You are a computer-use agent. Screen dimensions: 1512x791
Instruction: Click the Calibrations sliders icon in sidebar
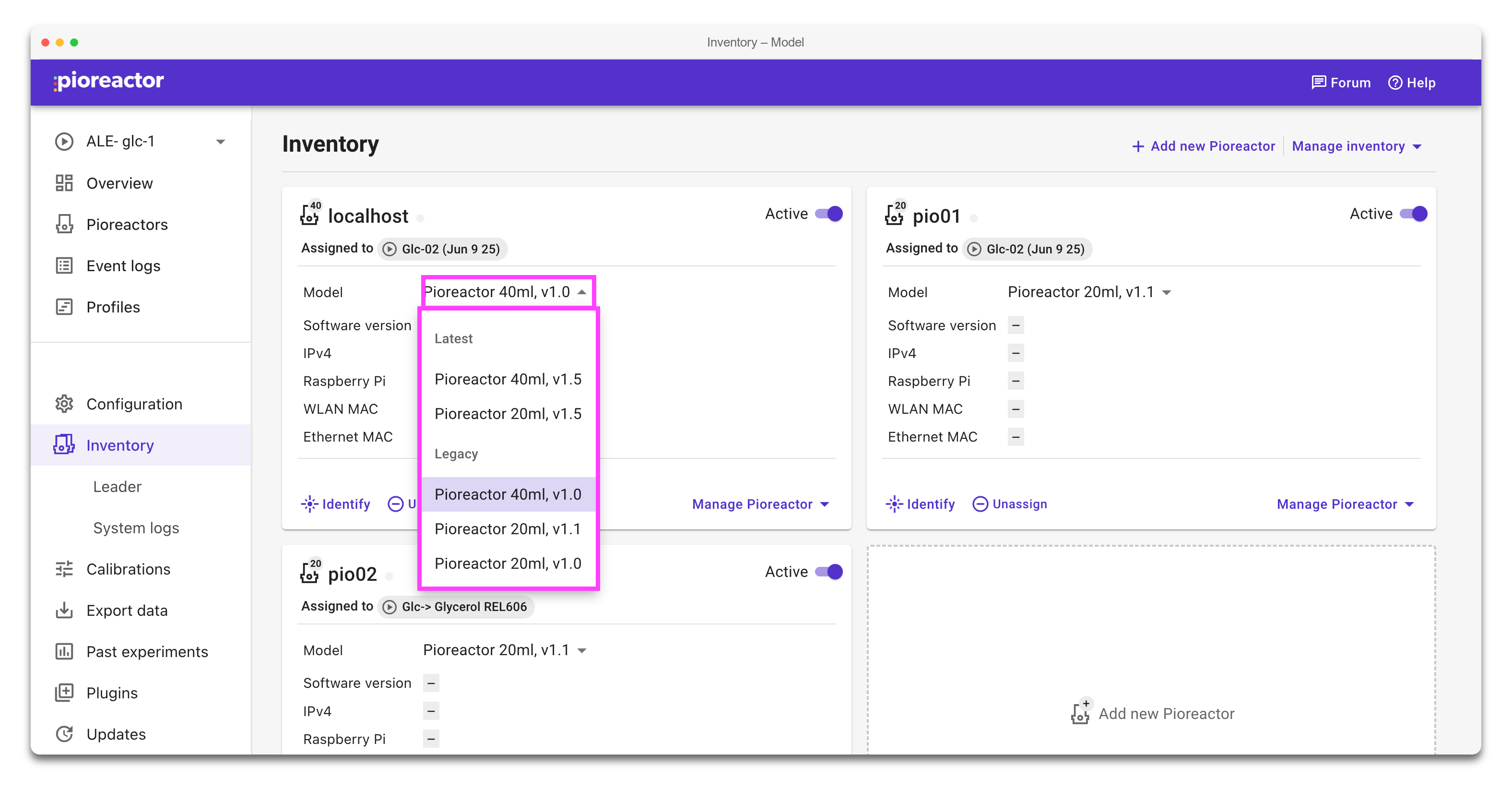[x=64, y=569]
